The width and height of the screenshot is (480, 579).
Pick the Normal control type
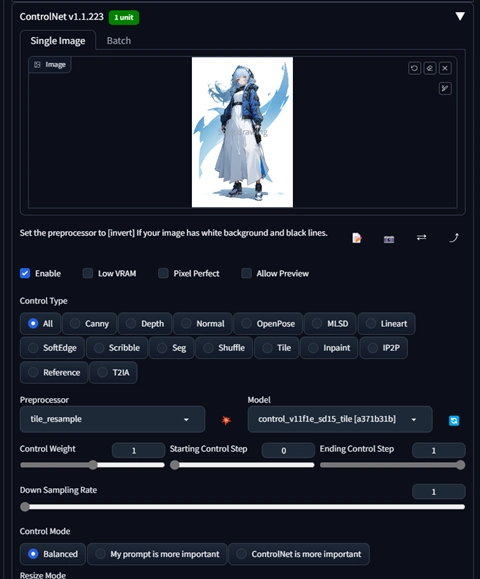pos(203,323)
